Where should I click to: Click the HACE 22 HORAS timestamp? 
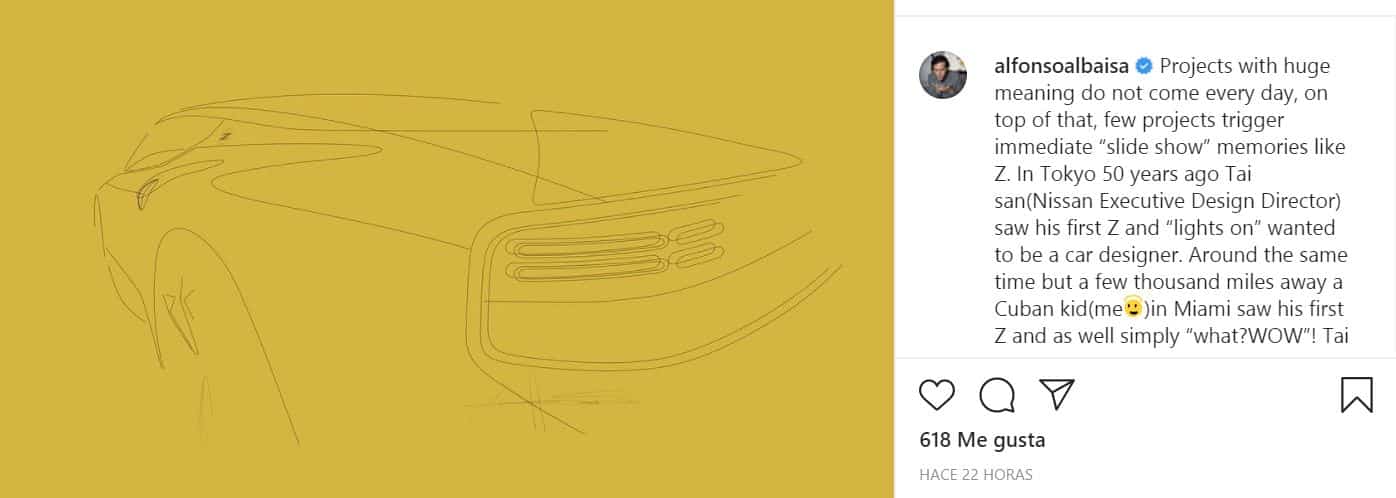click(x=976, y=475)
